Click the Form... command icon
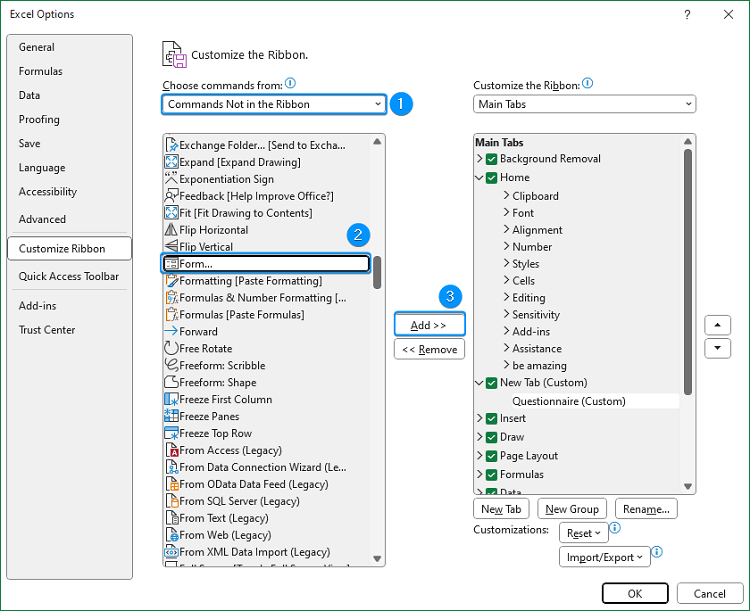The height and width of the screenshot is (611, 750). click(171, 264)
